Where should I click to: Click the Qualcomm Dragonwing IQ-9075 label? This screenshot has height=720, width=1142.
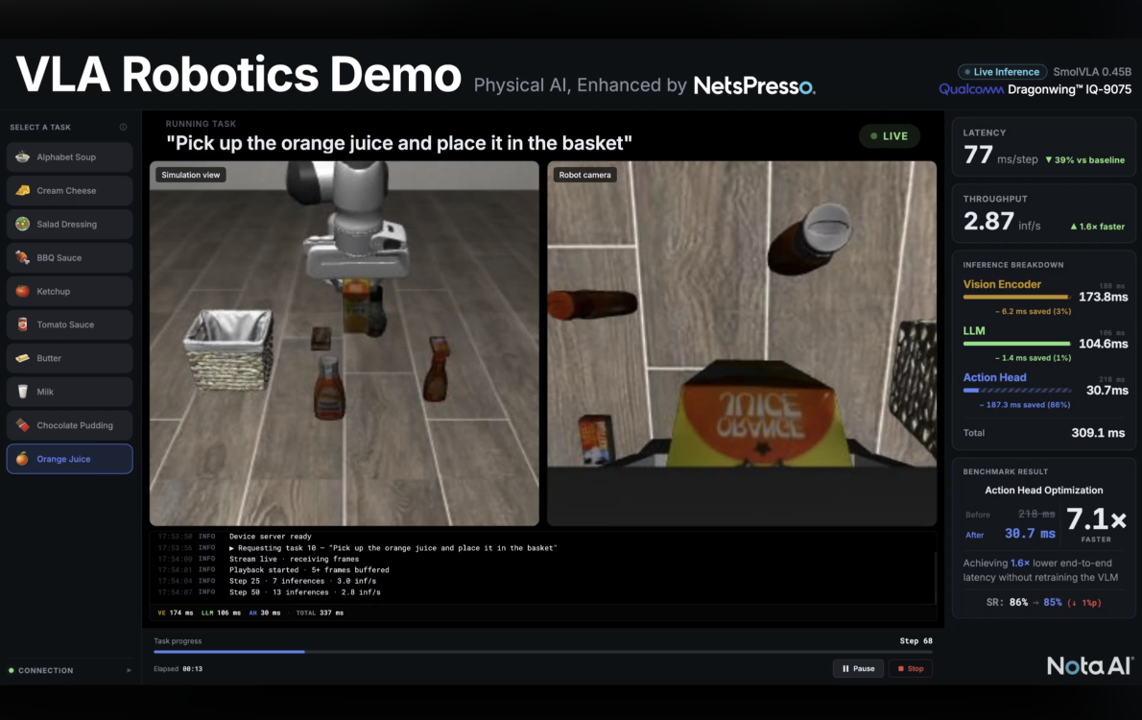click(1035, 90)
